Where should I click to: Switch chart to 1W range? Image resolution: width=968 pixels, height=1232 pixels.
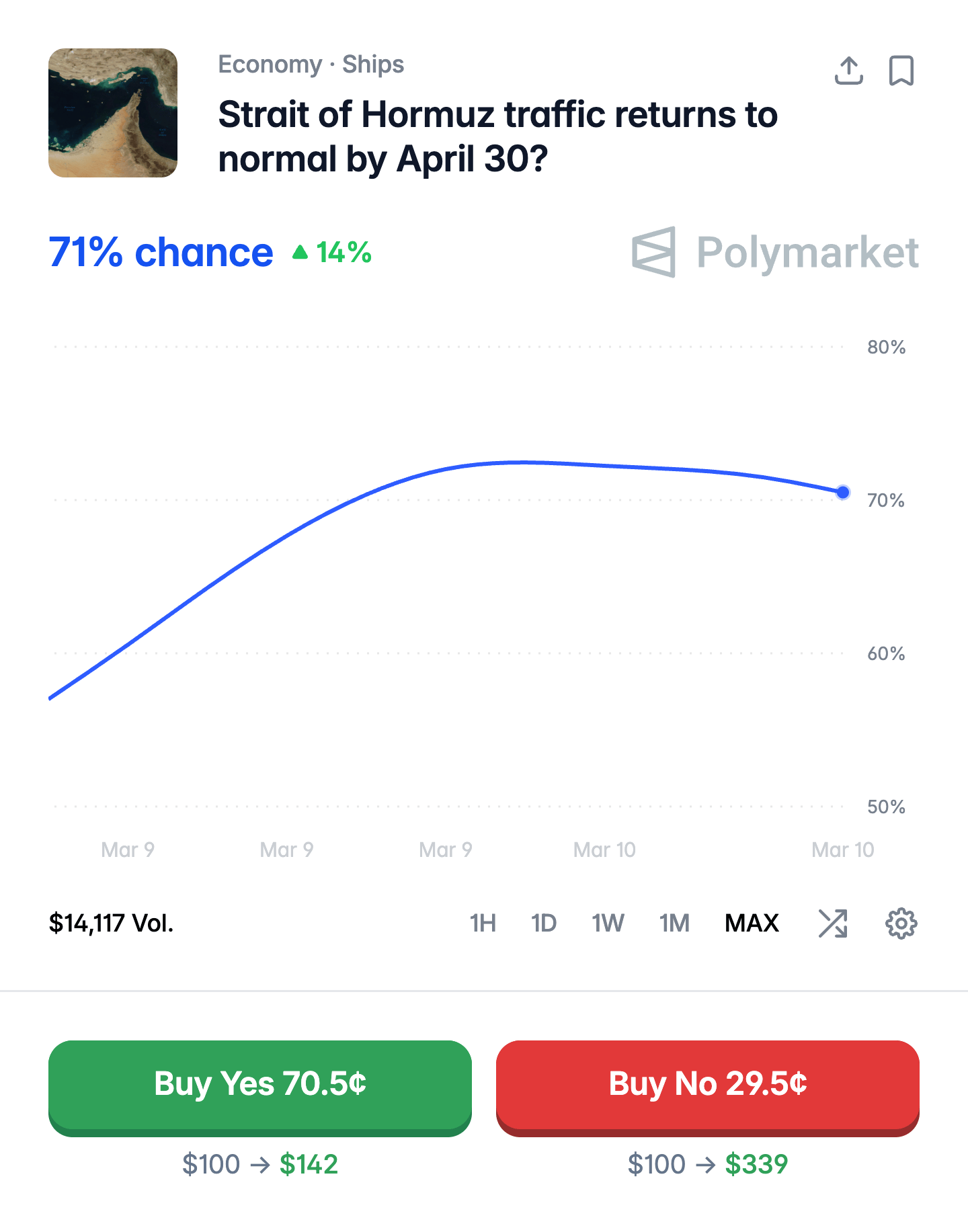[608, 923]
